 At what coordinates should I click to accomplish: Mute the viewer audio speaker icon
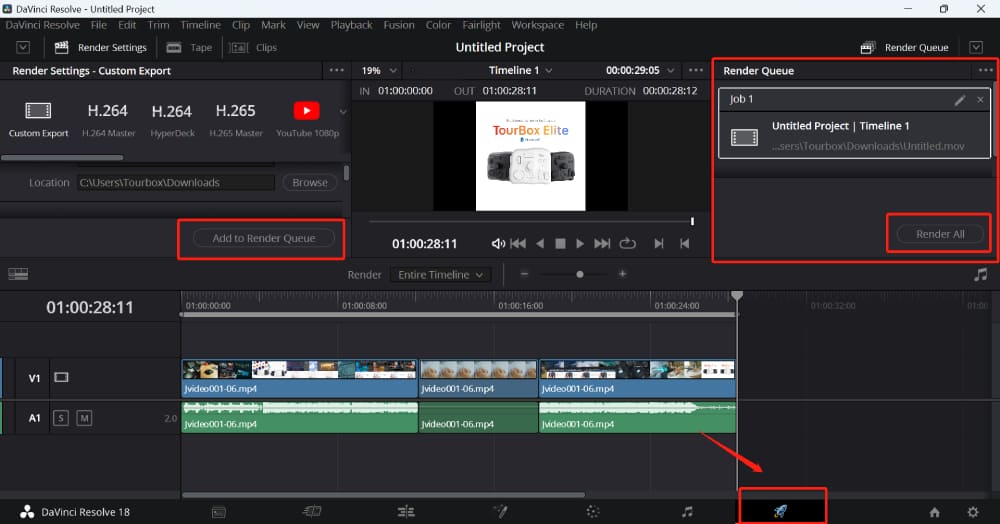[x=498, y=244]
